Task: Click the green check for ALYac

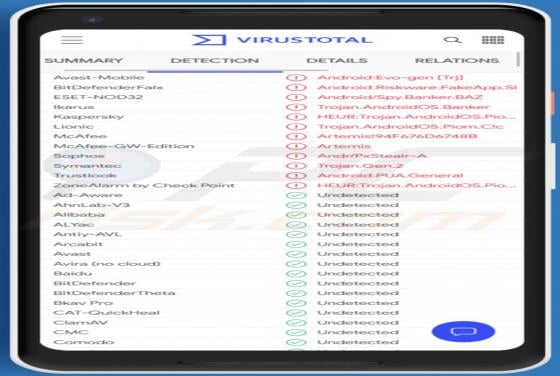Action: pyautogui.click(x=296, y=225)
